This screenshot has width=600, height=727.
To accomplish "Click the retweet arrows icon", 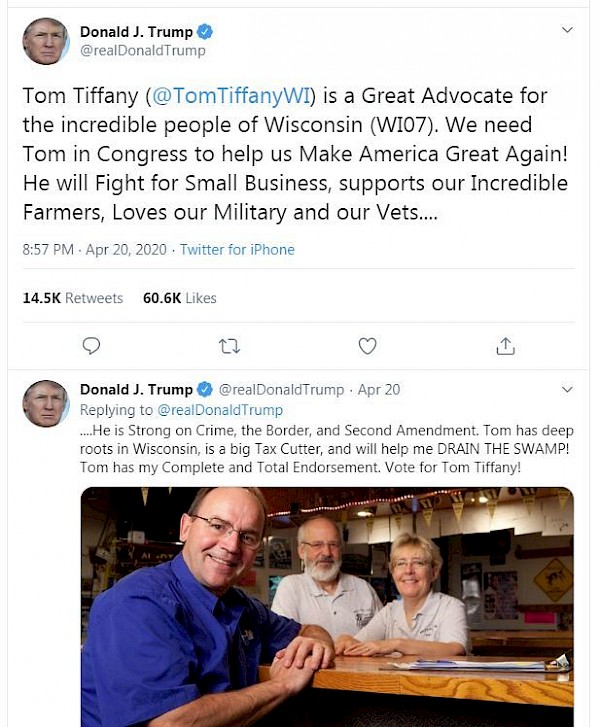I will click(229, 346).
